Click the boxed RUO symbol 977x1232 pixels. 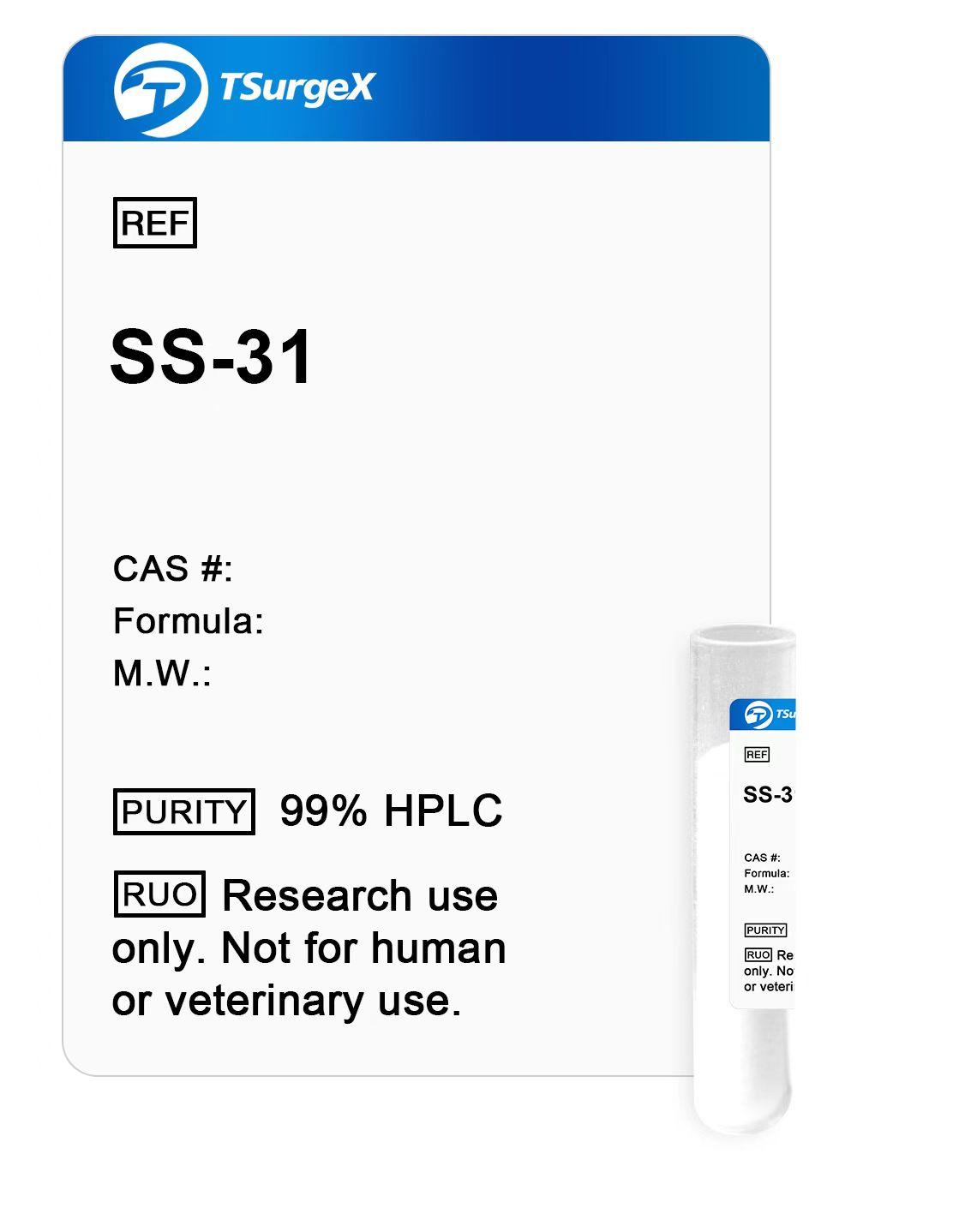pos(159,894)
